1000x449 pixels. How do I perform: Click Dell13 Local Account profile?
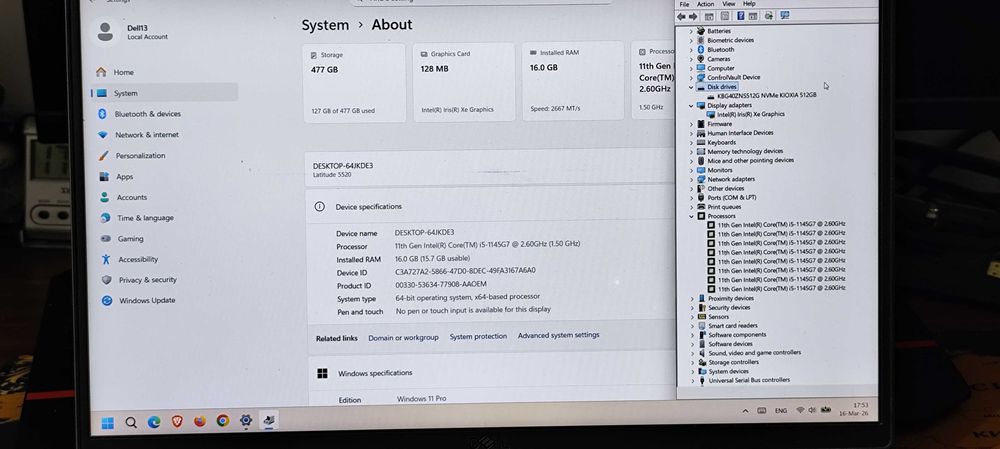click(x=132, y=32)
